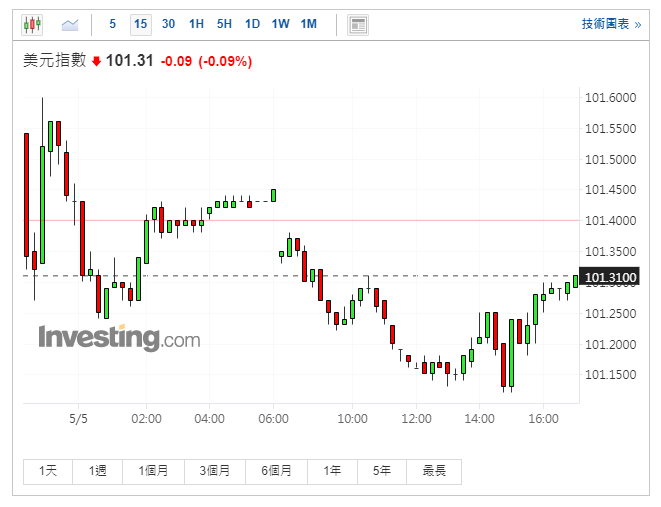Viewport: 661px width, 507px height.
Task: Click the 16:00 time axis label
Action: pyautogui.click(x=543, y=418)
